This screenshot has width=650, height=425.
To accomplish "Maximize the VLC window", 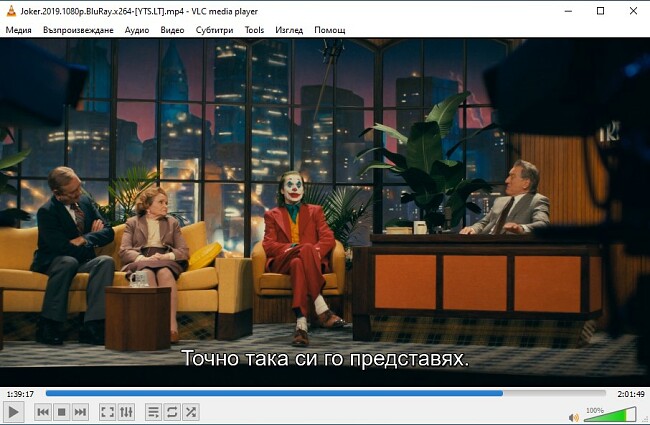I will pos(600,11).
